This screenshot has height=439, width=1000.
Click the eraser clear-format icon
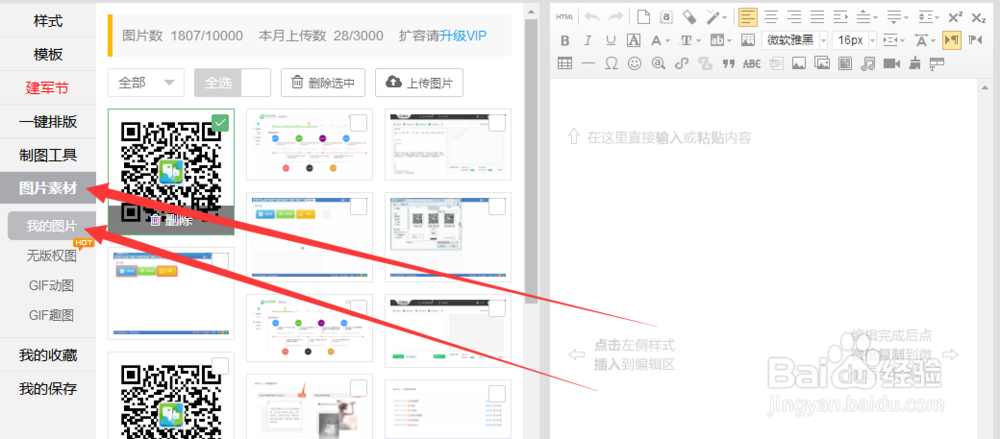point(689,17)
